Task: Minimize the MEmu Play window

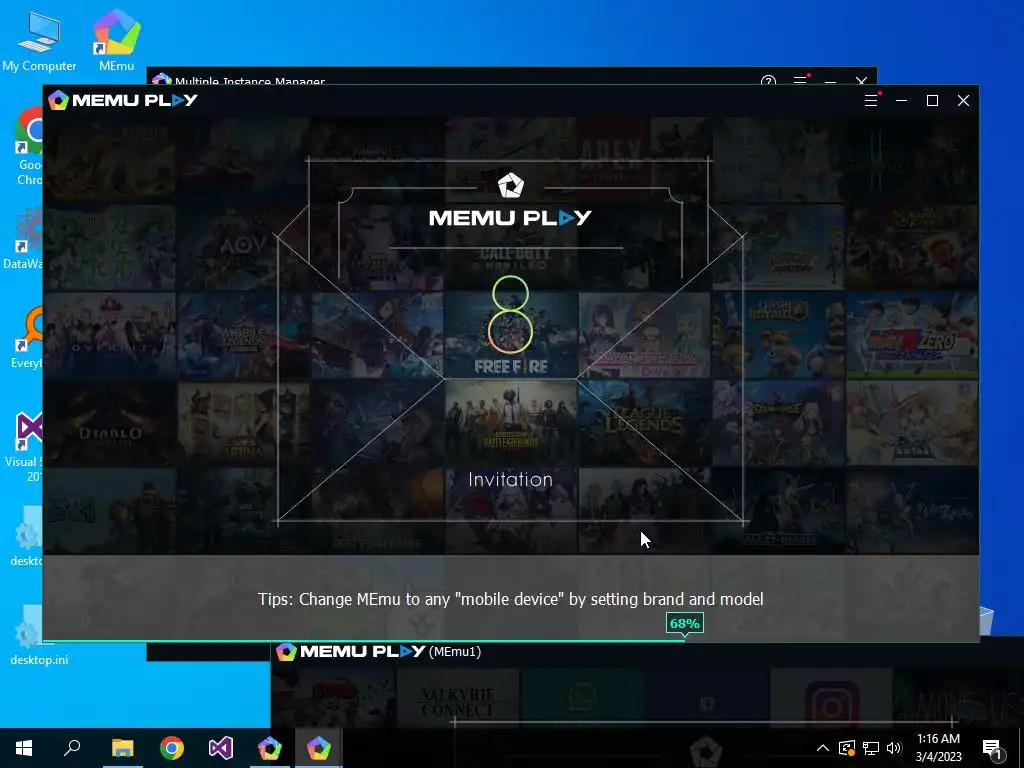Action: tap(901, 100)
